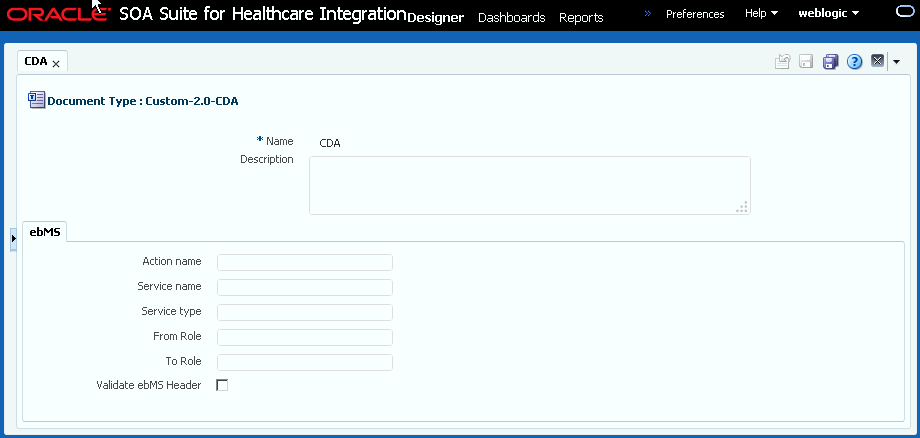Click the document type icon
The height and width of the screenshot is (438, 920).
[x=36, y=100]
